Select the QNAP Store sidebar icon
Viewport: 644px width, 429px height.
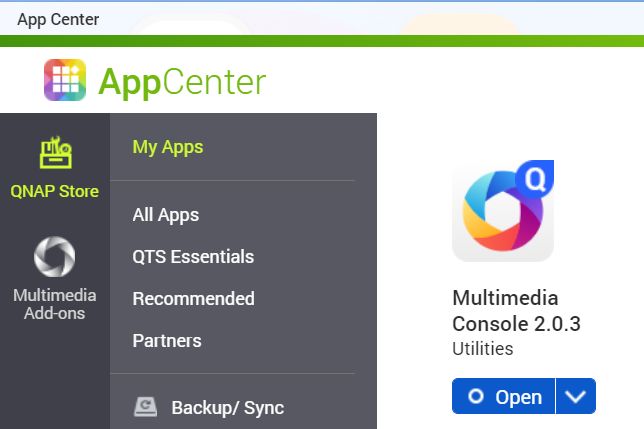point(55,153)
